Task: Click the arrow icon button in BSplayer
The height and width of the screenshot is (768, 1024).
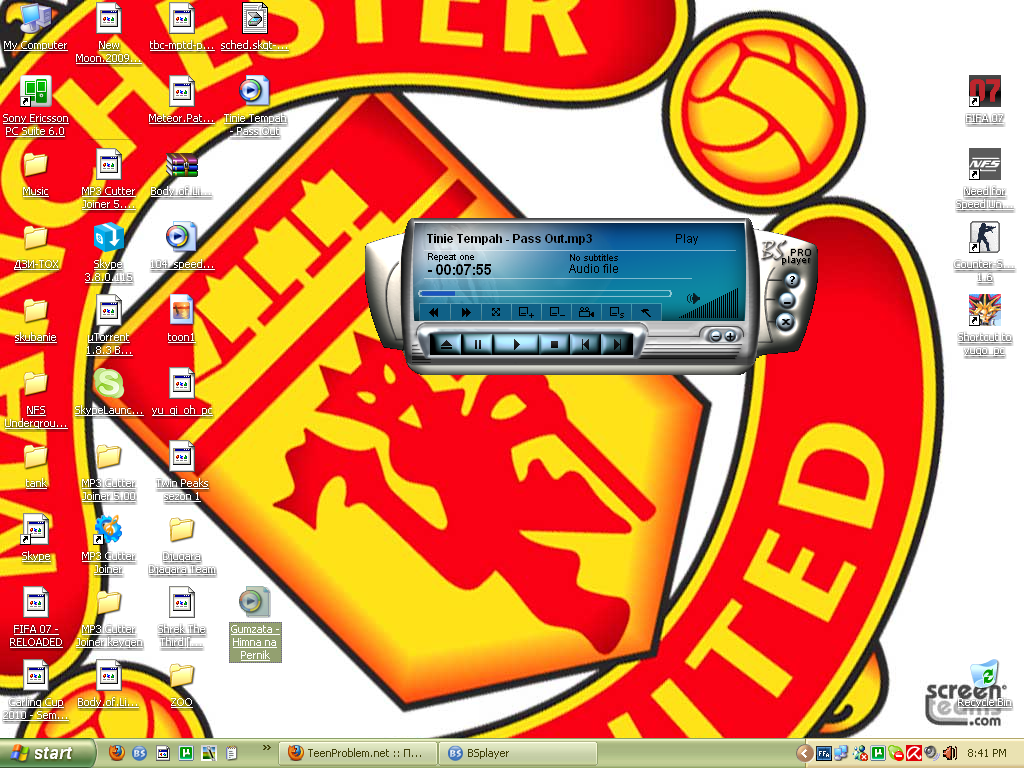Action: [646, 313]
